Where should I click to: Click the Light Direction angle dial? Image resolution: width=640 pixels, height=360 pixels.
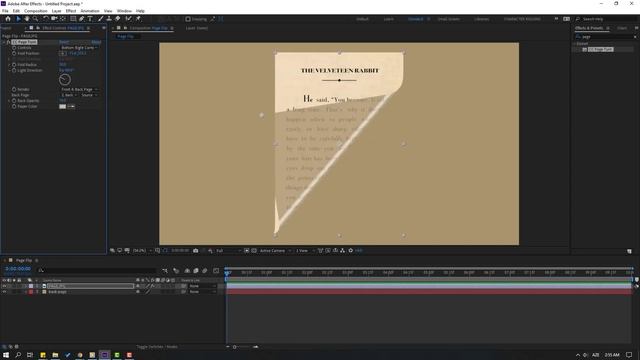(x=65, y=80)
